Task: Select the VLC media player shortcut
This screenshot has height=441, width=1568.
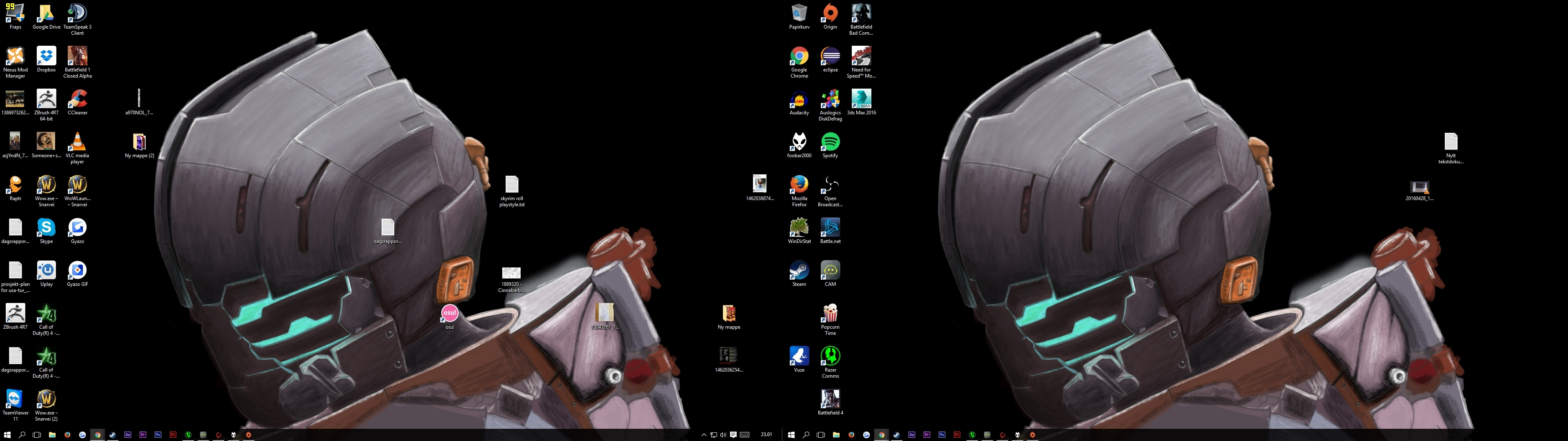Action: pos(77,148)
